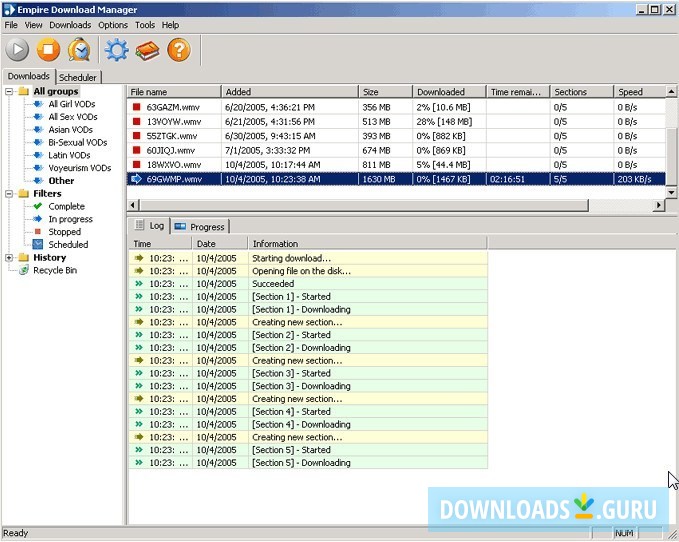Click the file list's horizontal scrollbar right arrow
This screenshot has width=679, height=542.
(x=658, y=205)
